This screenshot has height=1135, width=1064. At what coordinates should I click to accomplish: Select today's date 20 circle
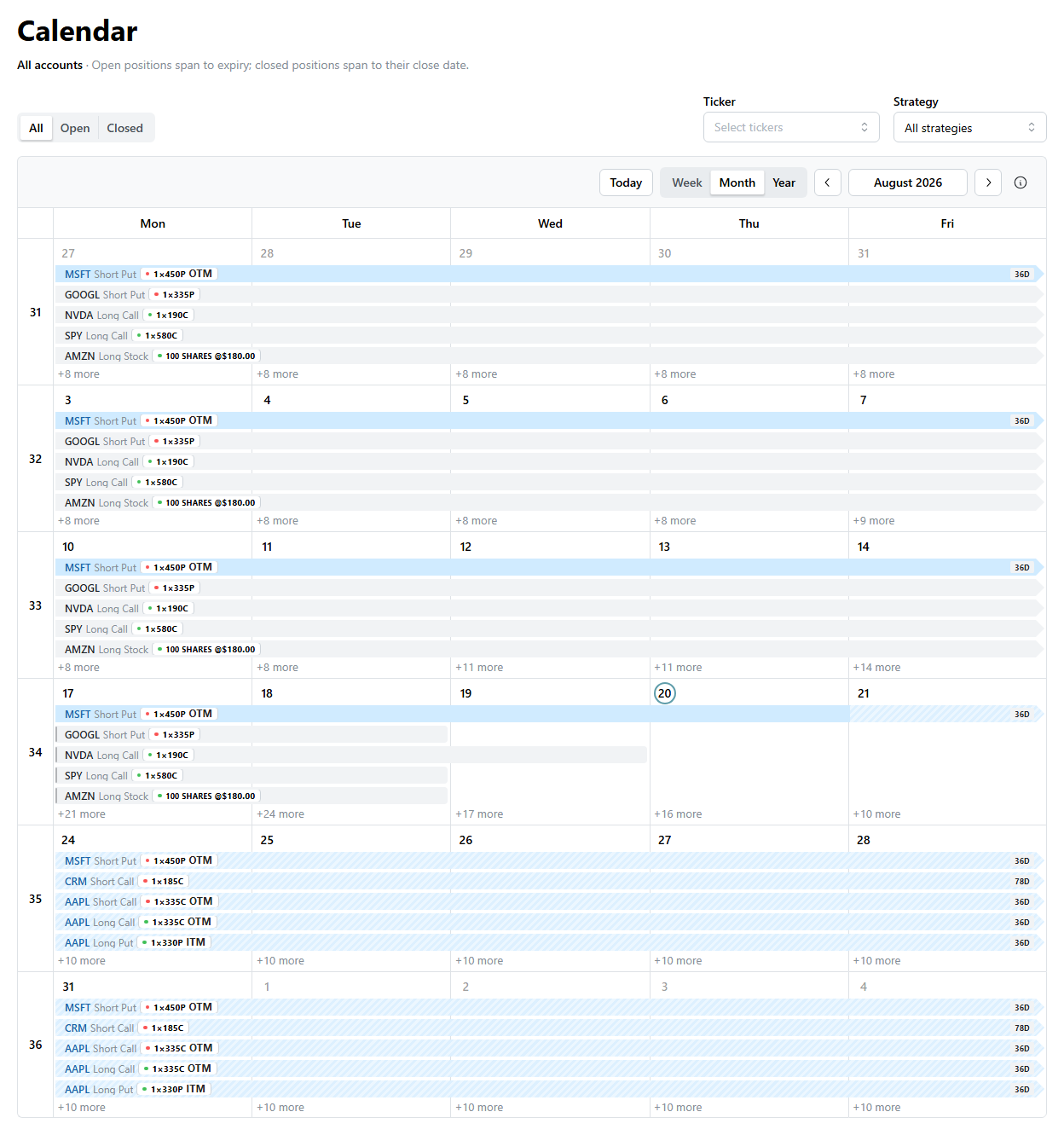pos(665,693)
